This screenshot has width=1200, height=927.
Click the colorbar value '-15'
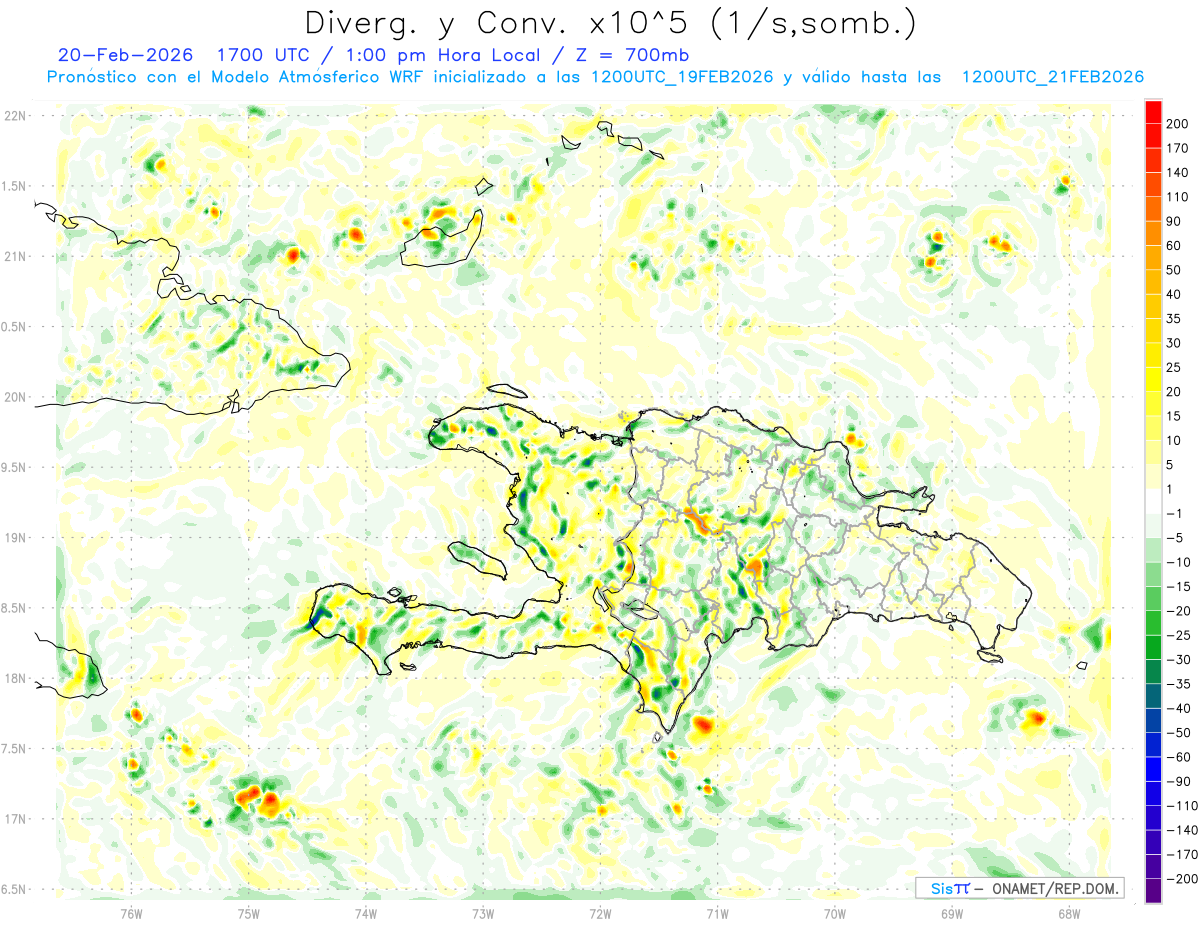pos(1180,587)
